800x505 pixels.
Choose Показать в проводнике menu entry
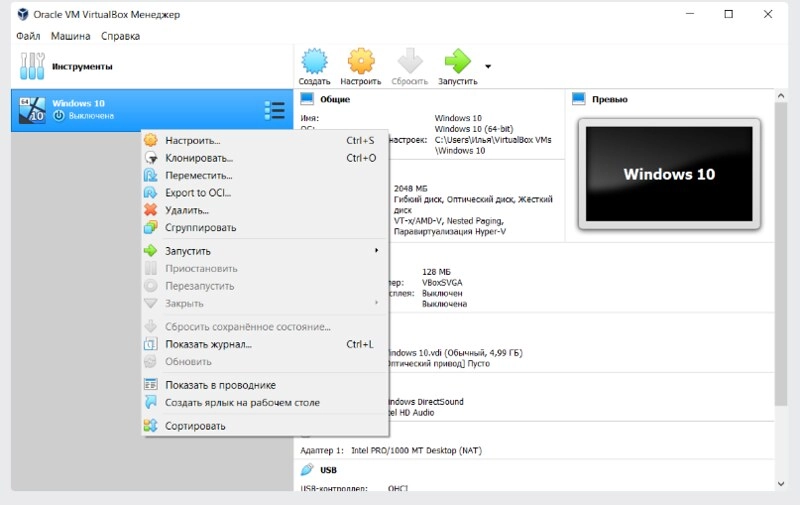coord(264,385)
